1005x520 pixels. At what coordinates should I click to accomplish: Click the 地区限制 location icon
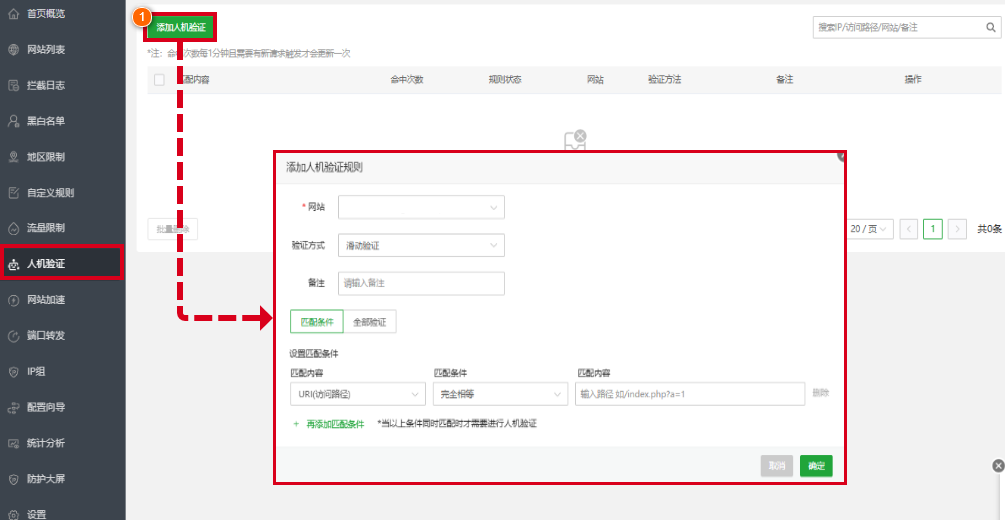click(x=14, y=157)
